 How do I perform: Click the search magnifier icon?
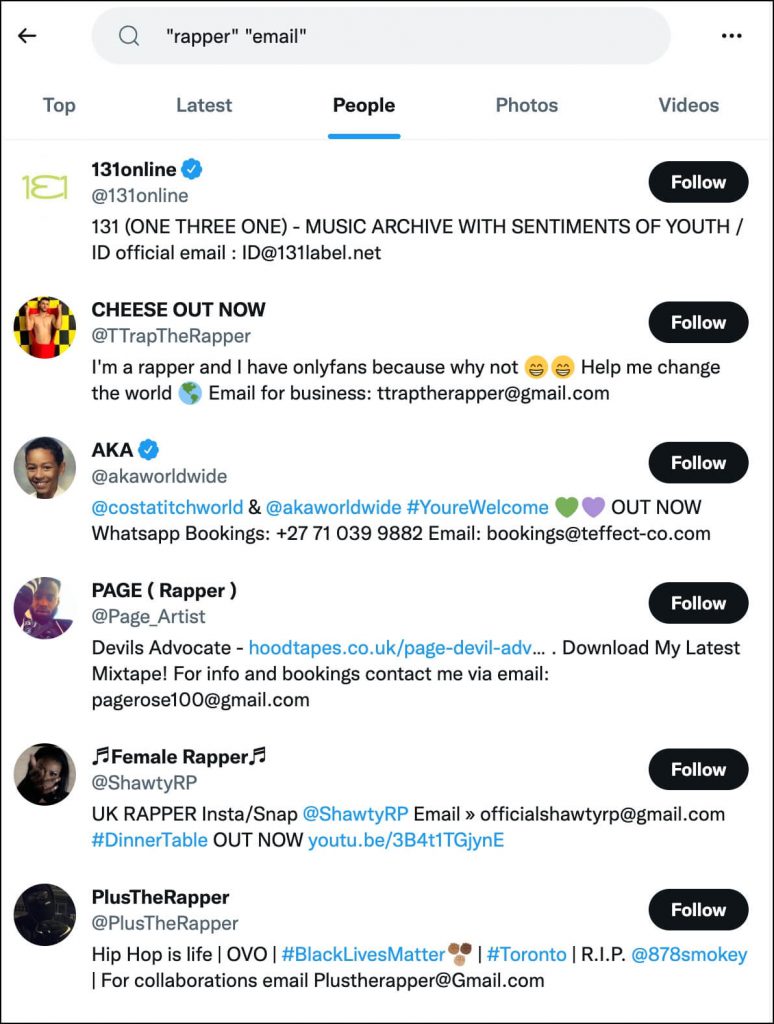pos(129,36)
